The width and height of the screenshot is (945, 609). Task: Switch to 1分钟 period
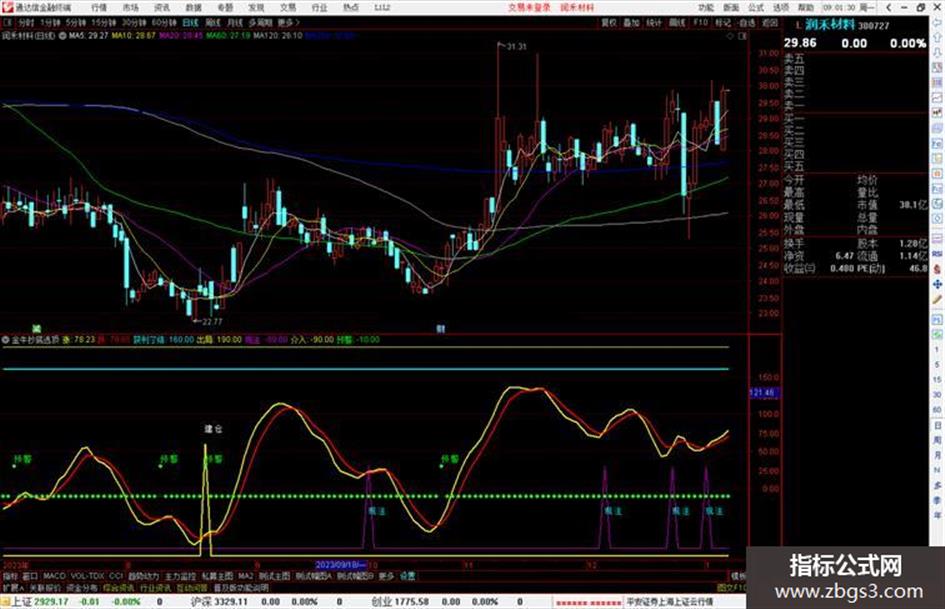click(50, 23)
